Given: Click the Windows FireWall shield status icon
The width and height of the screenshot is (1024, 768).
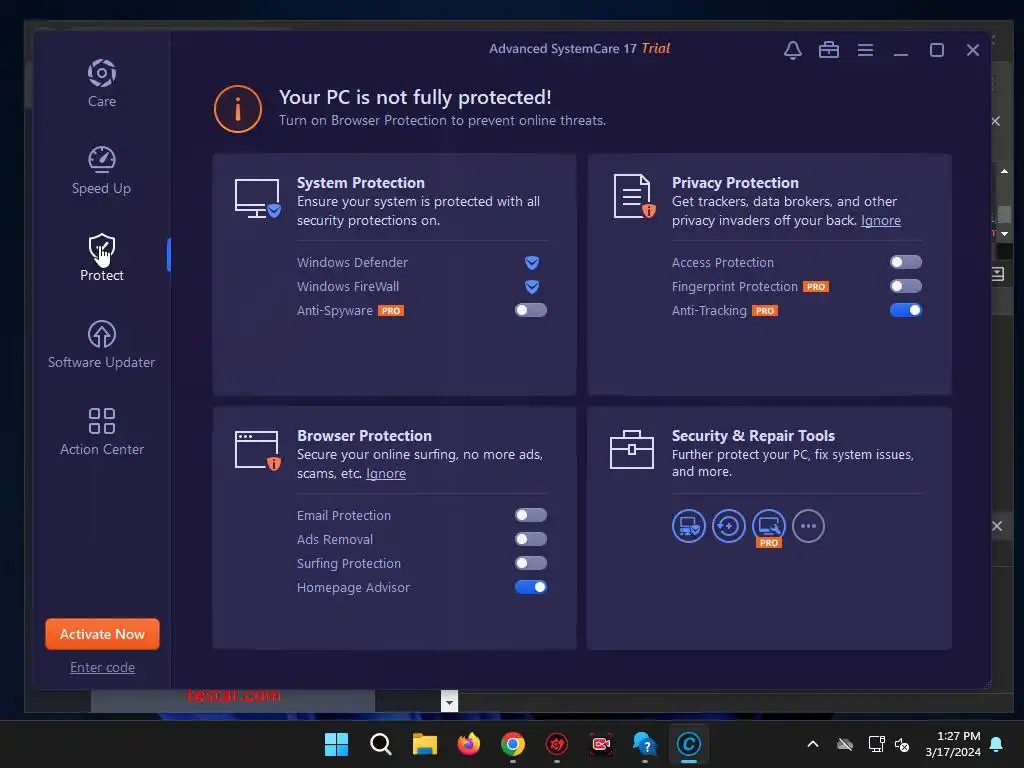Looking at the screenshot, I should tap(532, 287).
